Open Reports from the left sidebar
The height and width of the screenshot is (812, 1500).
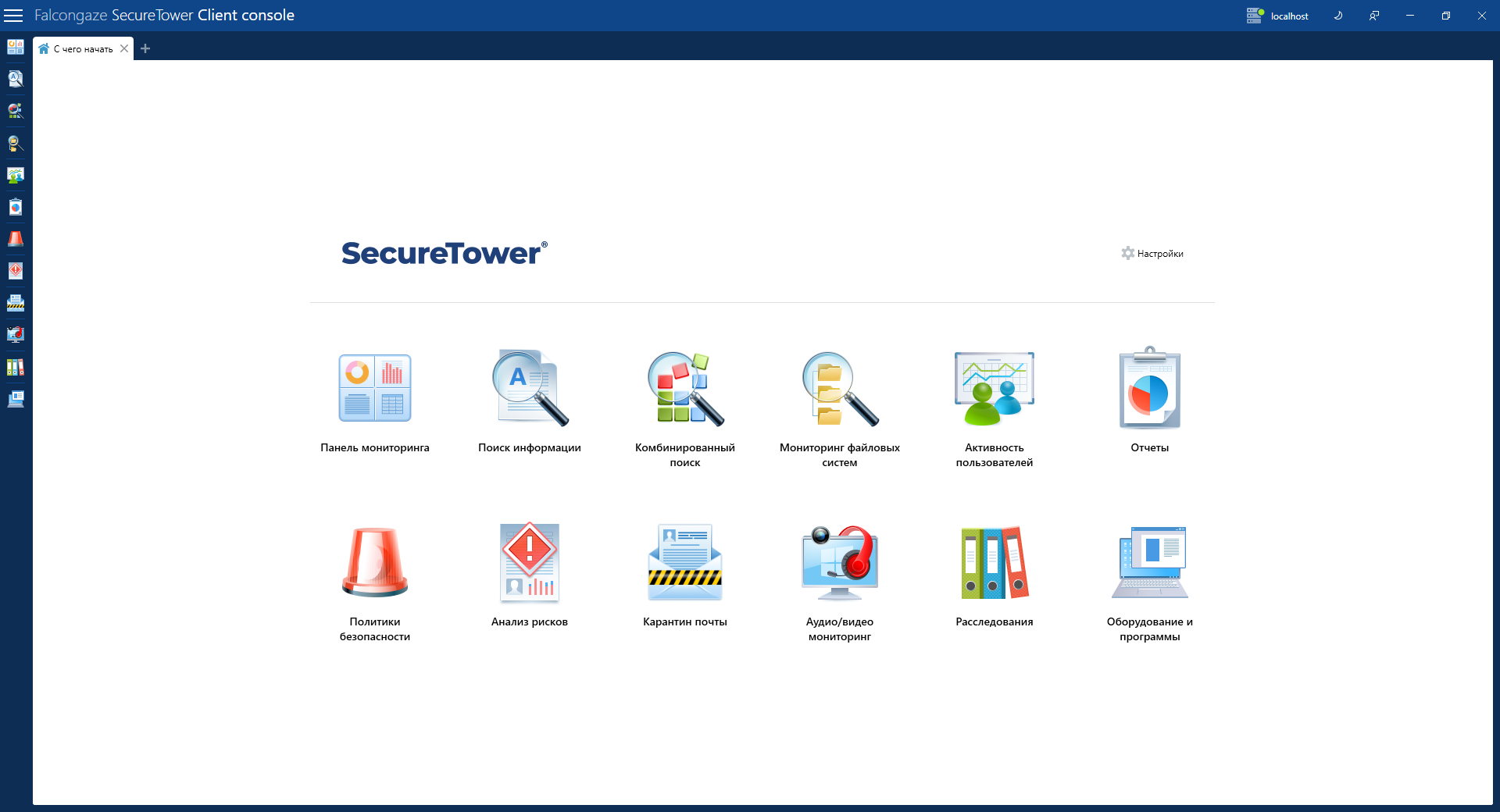click(16, 207)
